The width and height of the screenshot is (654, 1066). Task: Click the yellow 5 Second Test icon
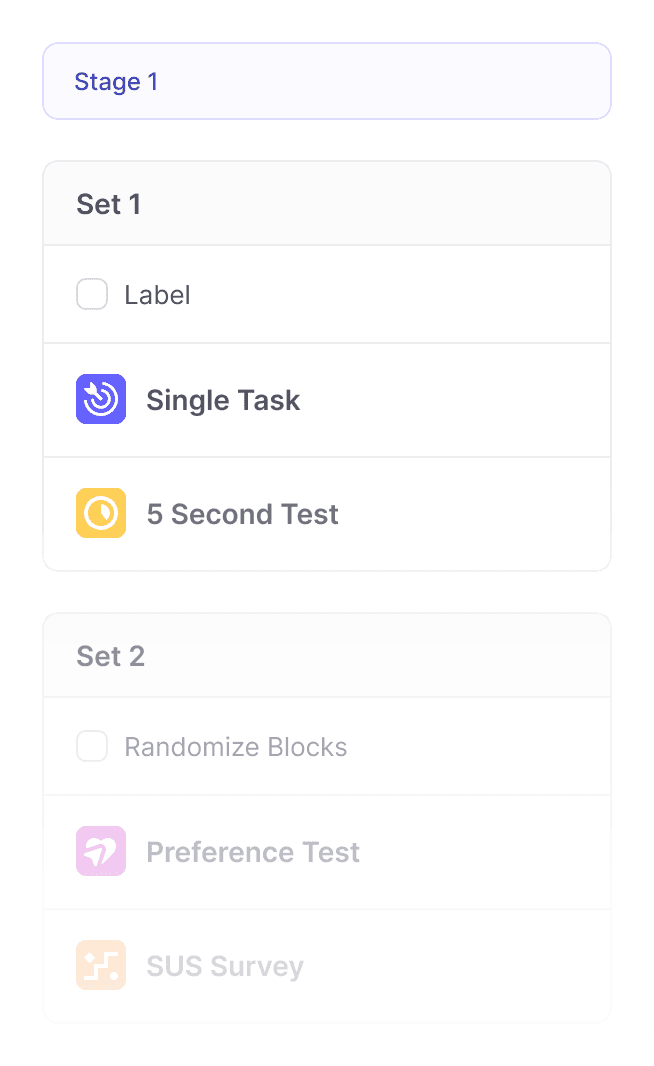tap(101, 513)
